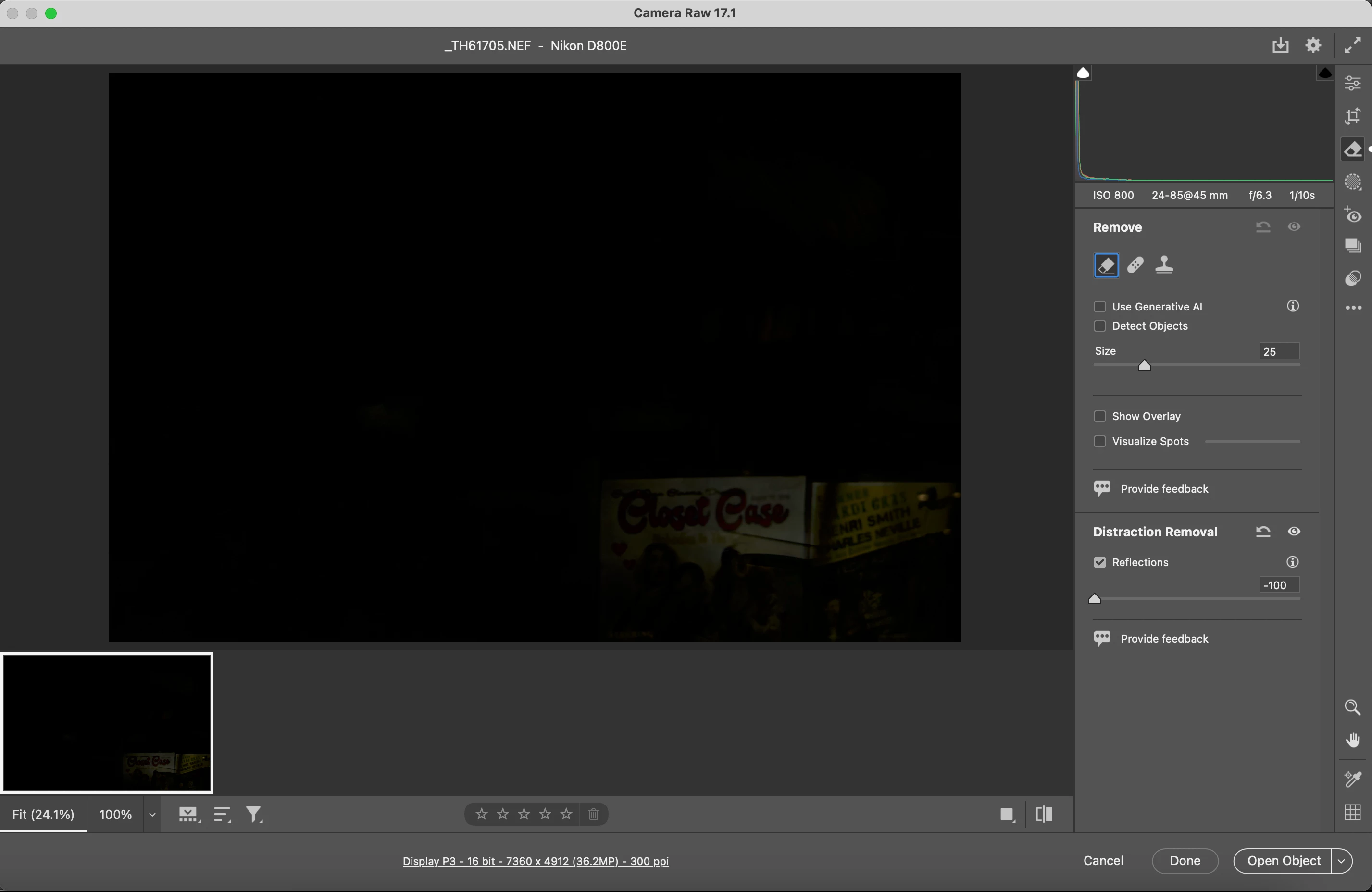Open the Display P3 workflow options link
Viewport: 1372px width, 892px height.
point(535,861)
